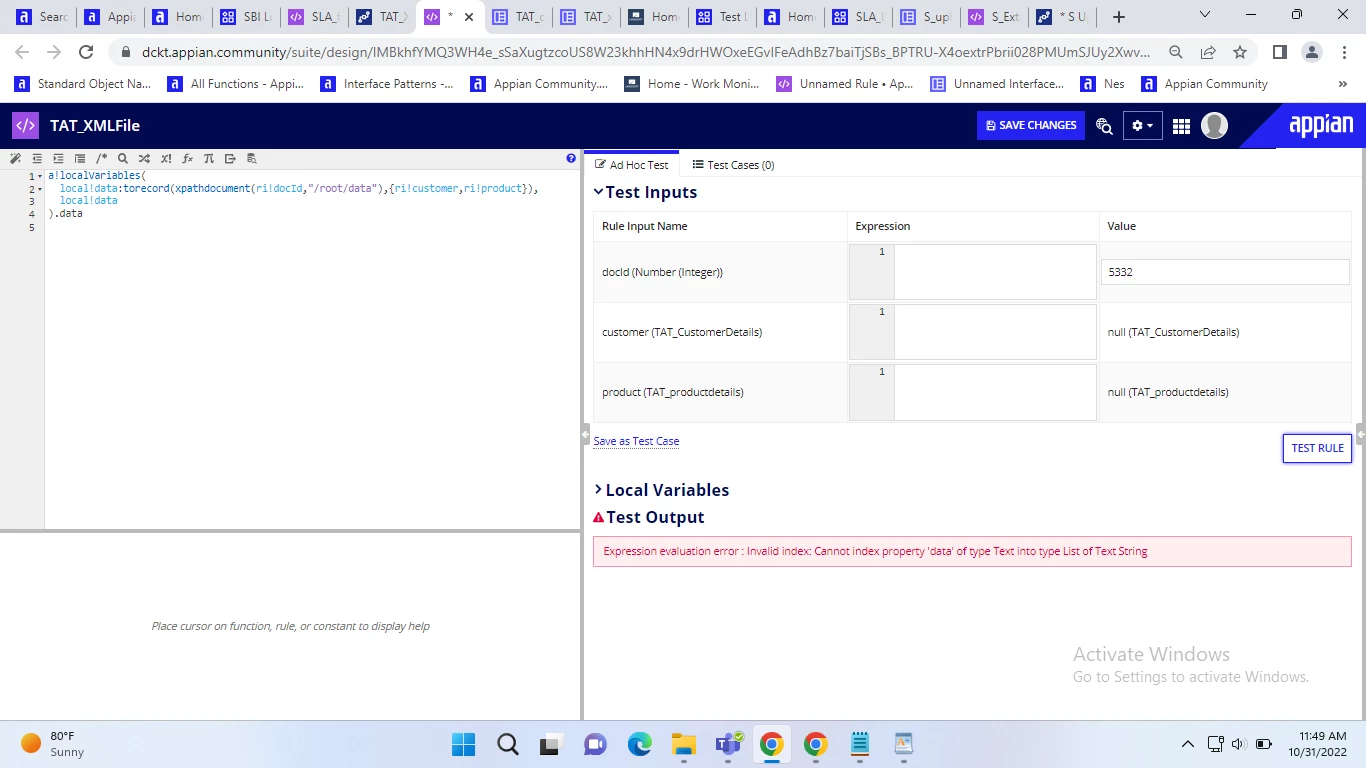Open the user profile avatar
This screenshot has height=768, width=1366.
coord(1214,125)
